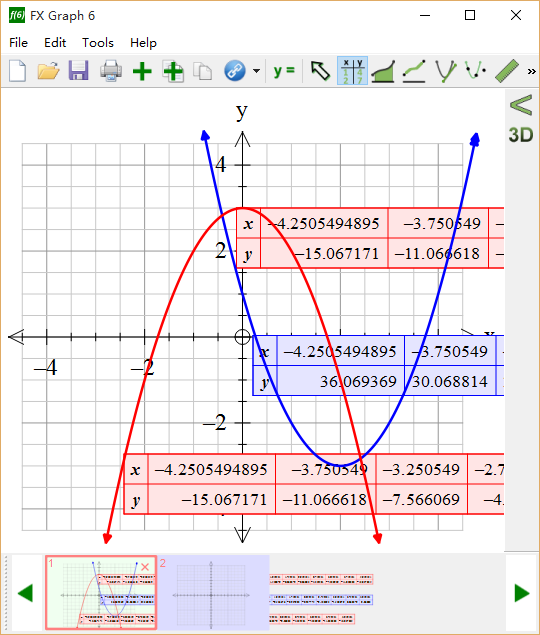
Task: Select page 2 thumbnail
Action: [213, 592]
